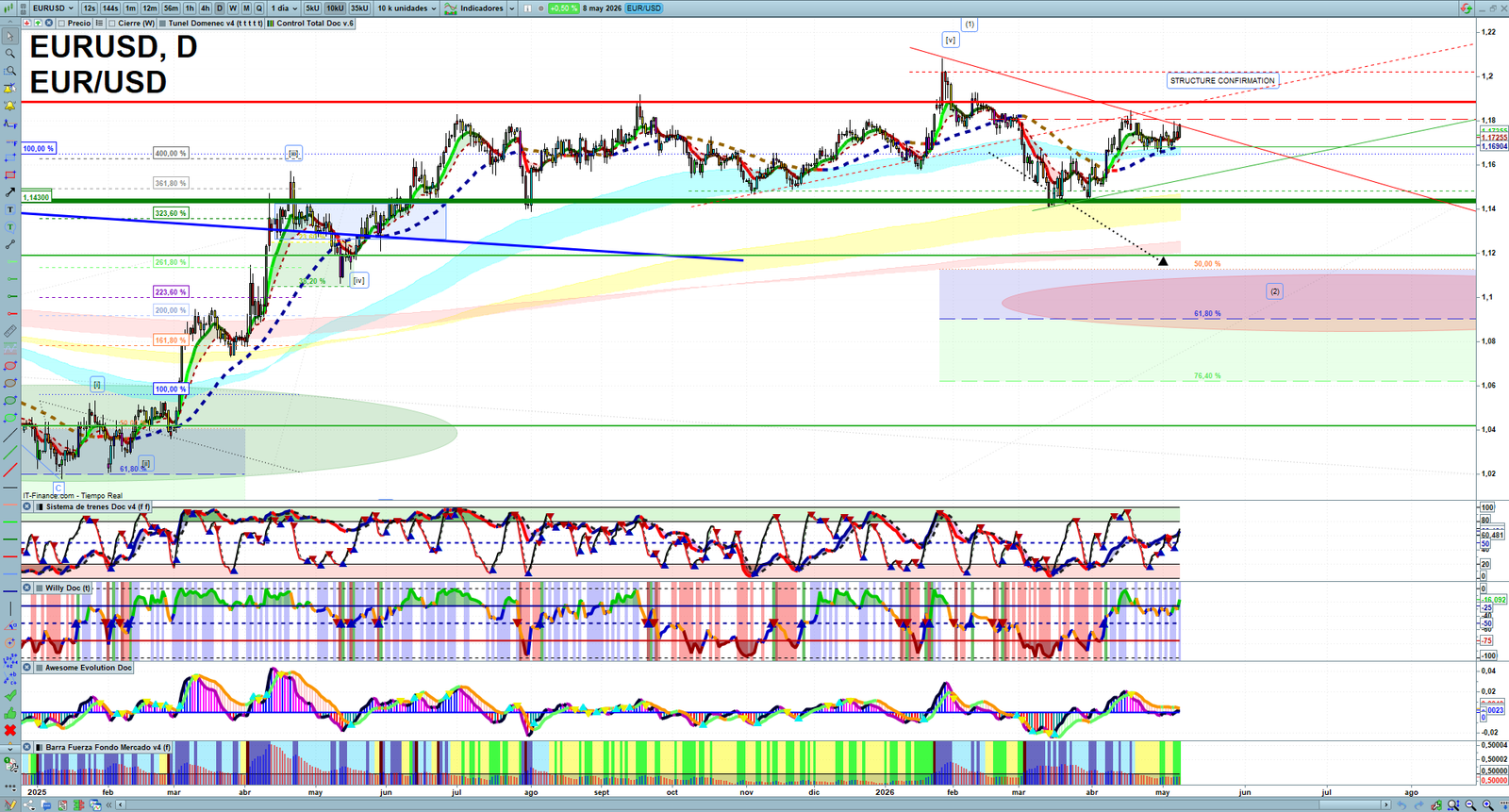Select the black arrow drawing tool
The width and height of the screenshot is (1509, 812).
pos(9,192)
